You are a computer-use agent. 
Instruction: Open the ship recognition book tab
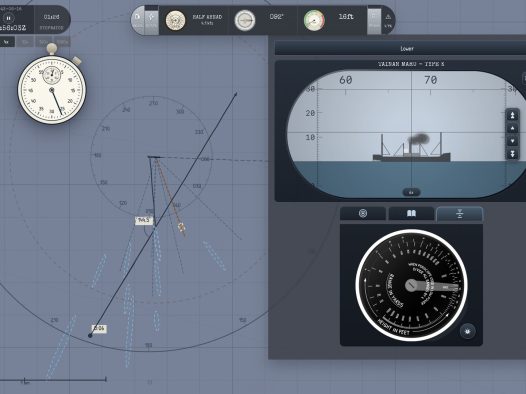point(411,214)
